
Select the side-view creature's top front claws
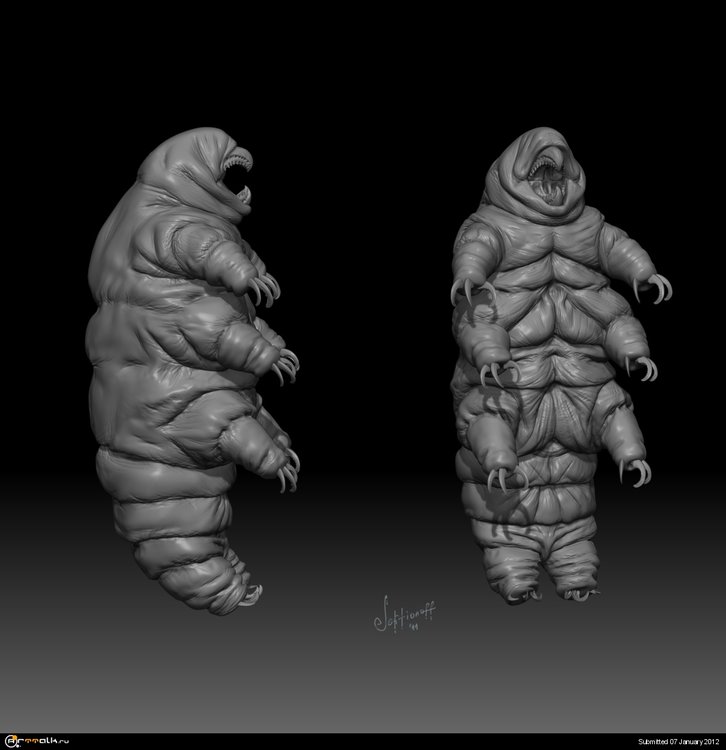click(x=264, y=291)
